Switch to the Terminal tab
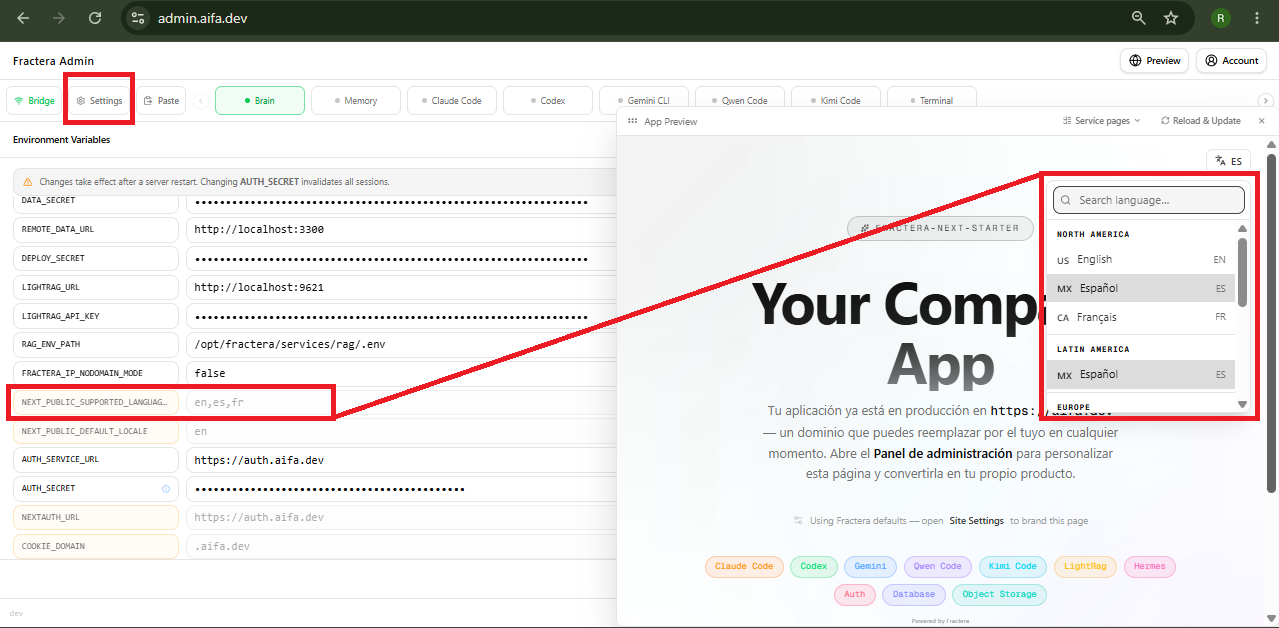Image resolution: width=1279 pixels, height=628 pixels. coord(932,98)
